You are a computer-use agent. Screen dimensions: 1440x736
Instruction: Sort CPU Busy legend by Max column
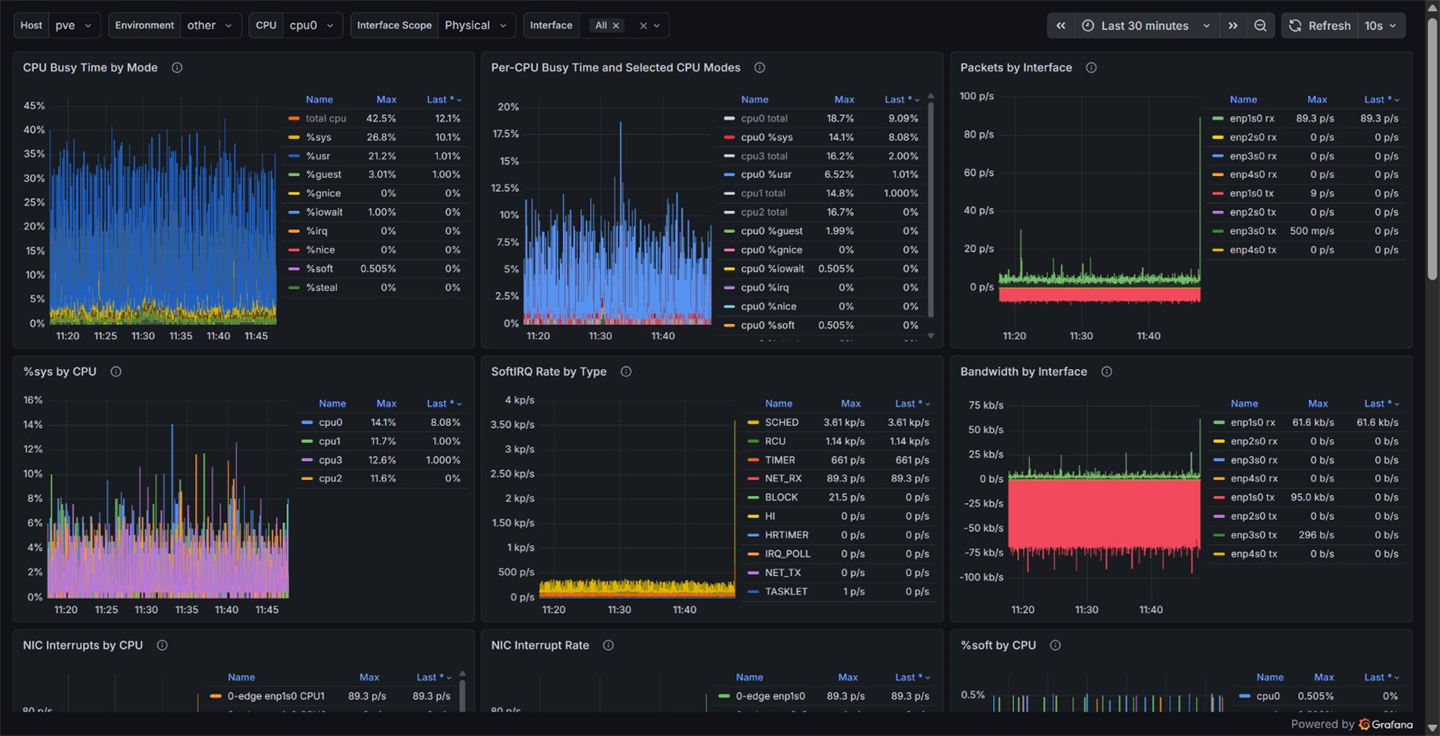[386, 100]
